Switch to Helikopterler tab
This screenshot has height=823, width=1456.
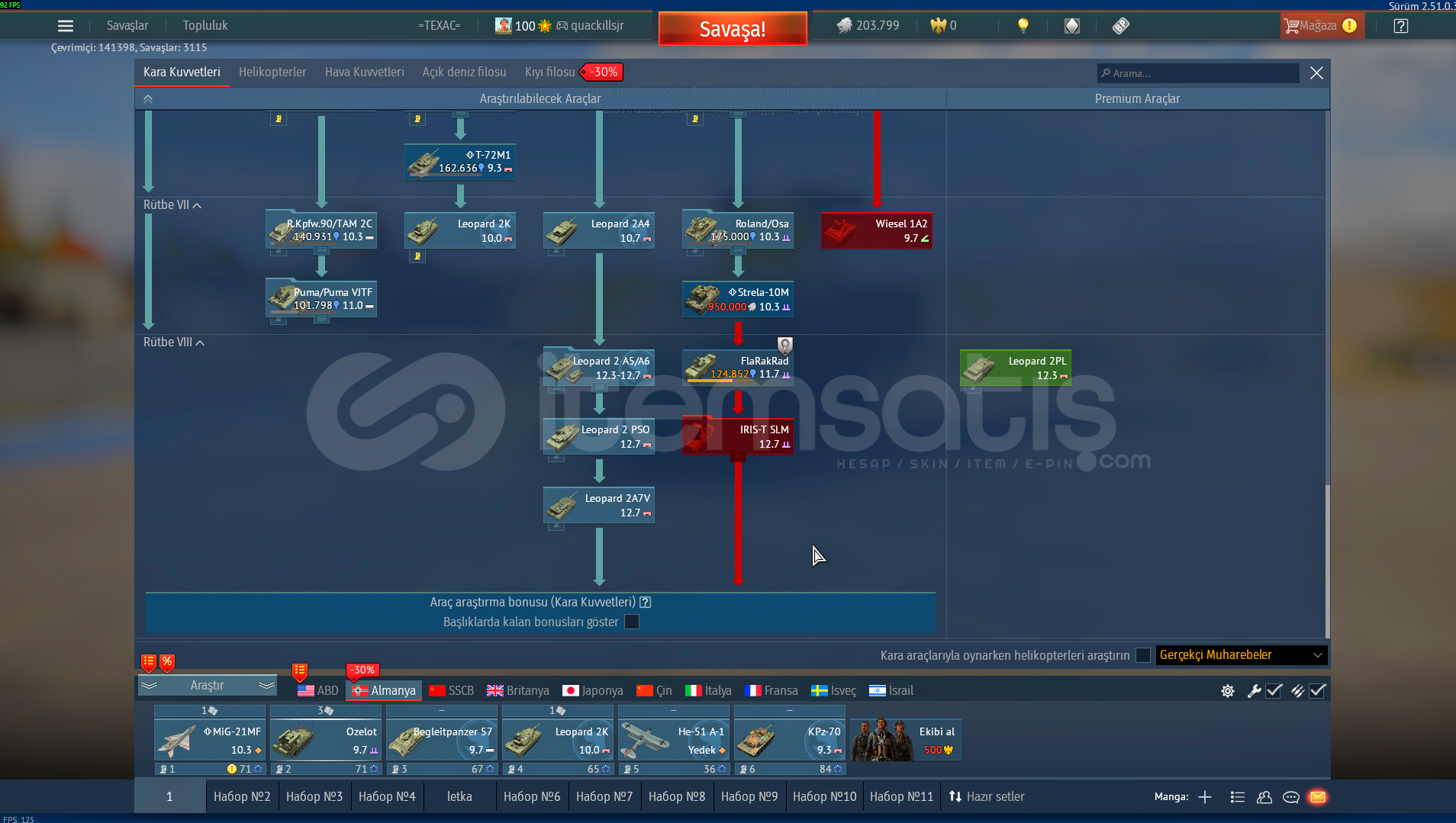coord(272,72)
